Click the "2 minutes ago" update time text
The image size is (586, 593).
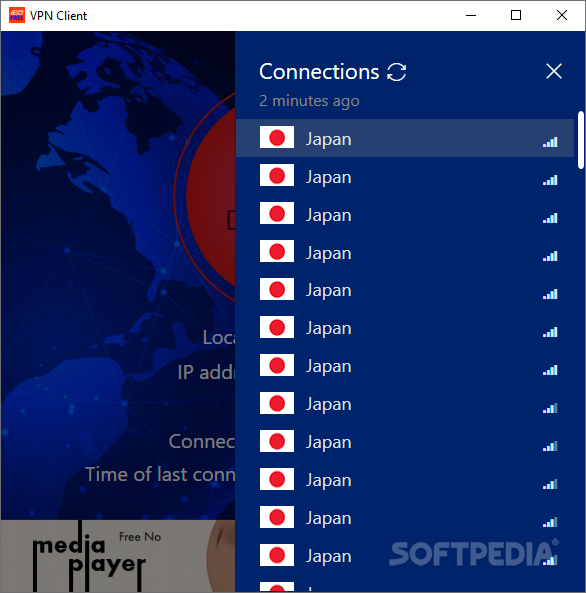click(x=309, y=101)
